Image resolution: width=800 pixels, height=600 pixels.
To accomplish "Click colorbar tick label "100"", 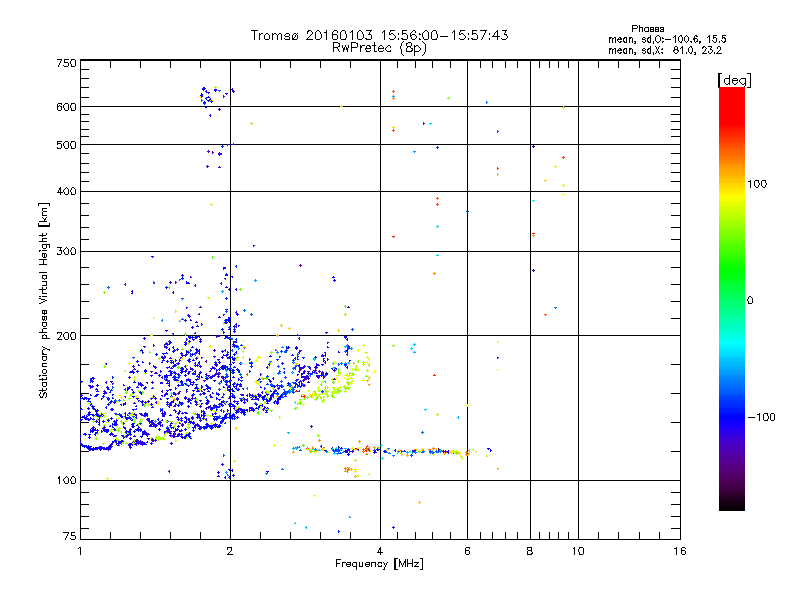I will tap(757, 184).
